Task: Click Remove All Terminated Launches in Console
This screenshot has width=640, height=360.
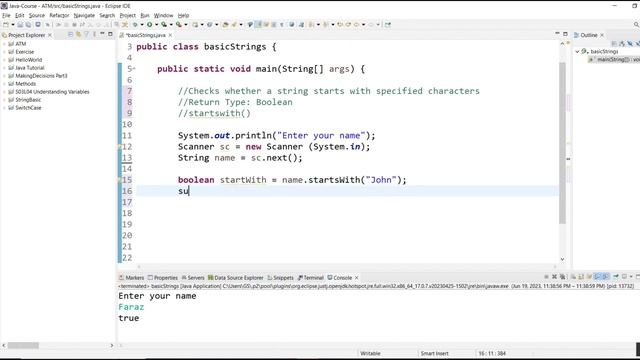Action: tap(563, 277)
